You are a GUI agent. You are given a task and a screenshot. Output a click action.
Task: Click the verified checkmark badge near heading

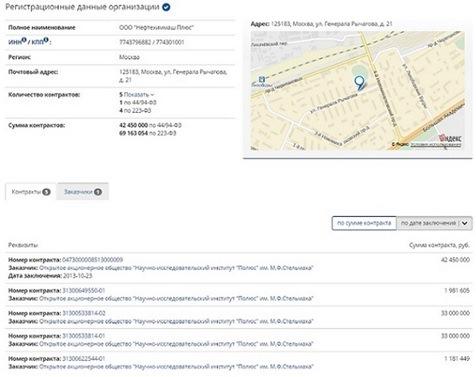click(x=166, y=7)
